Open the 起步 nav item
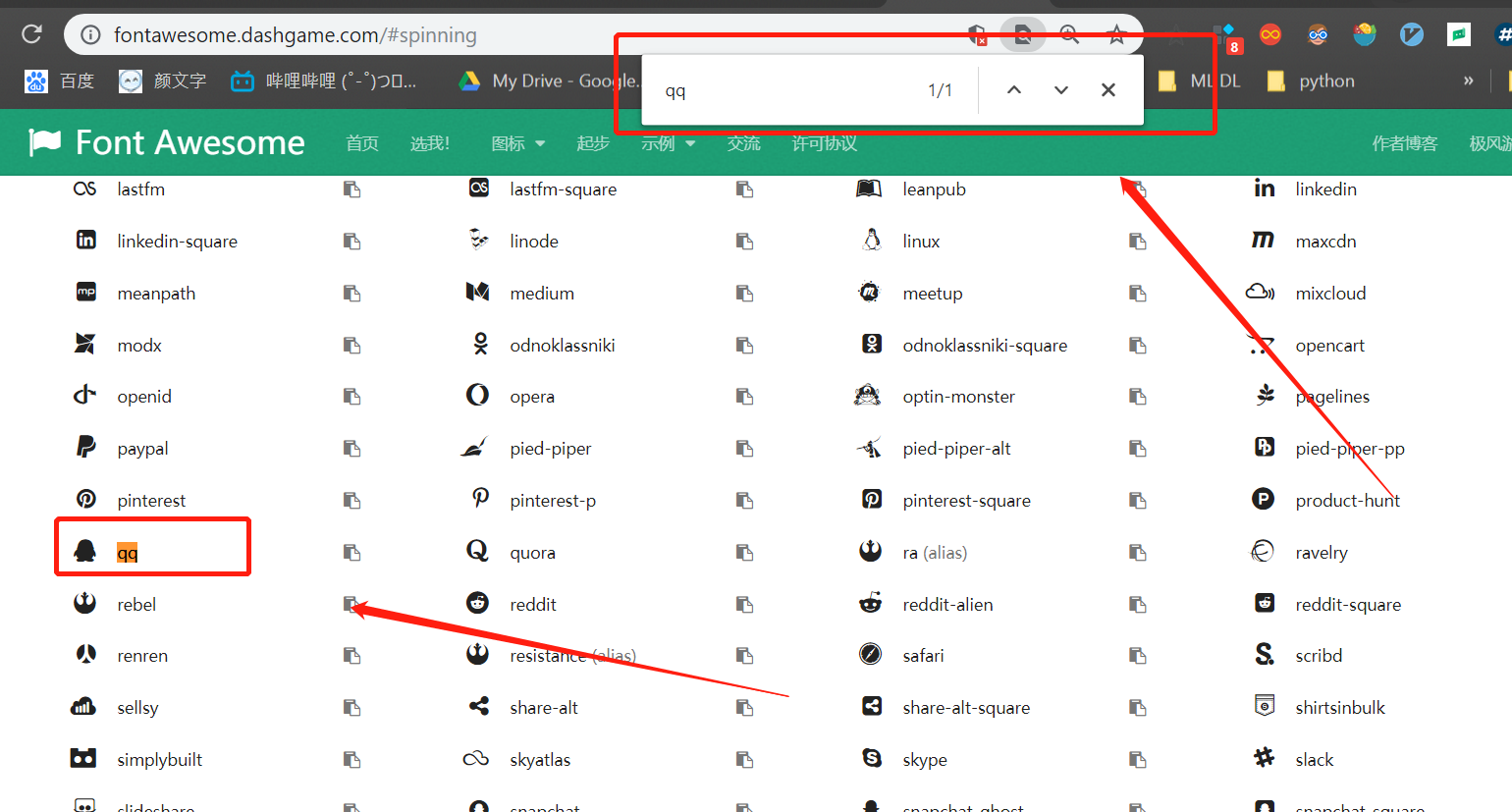Screen dimensions: 1512x812 pyautogui.click(x=593, y=143)
